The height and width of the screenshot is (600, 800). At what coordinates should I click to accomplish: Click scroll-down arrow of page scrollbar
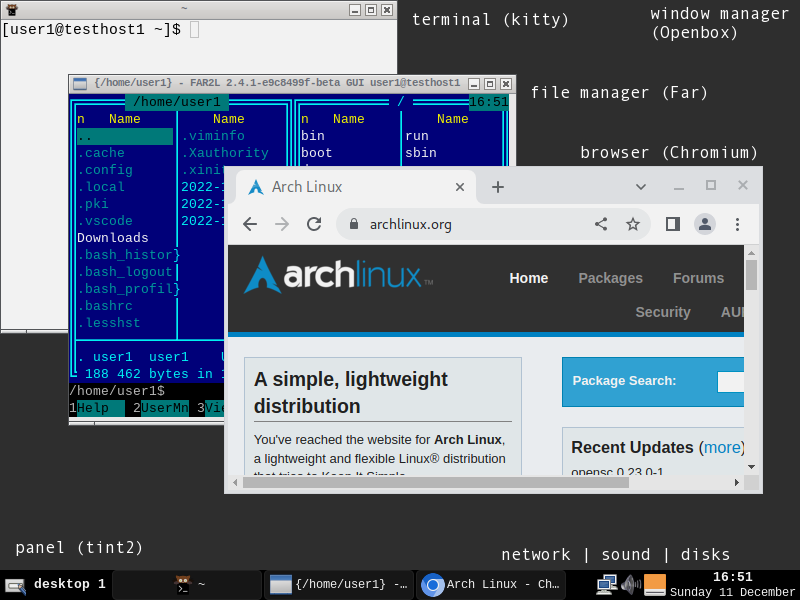click(x=751, y=467)
